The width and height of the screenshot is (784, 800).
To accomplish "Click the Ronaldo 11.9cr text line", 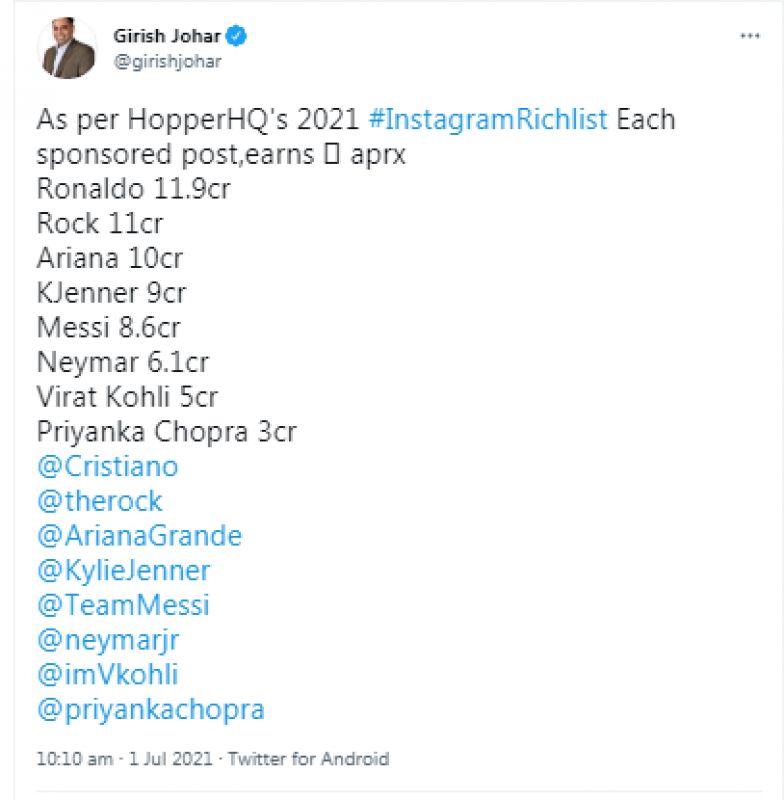I will click(133, 189).
